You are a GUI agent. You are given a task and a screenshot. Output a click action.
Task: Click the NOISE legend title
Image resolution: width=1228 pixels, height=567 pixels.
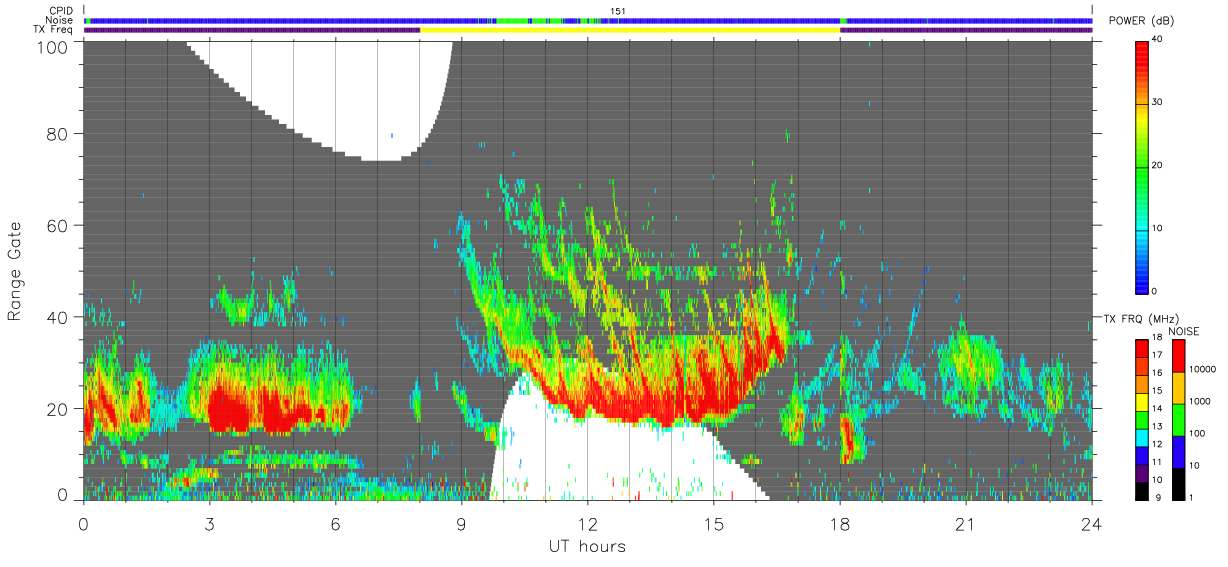pyautogui.click(x=1184, y=331)
